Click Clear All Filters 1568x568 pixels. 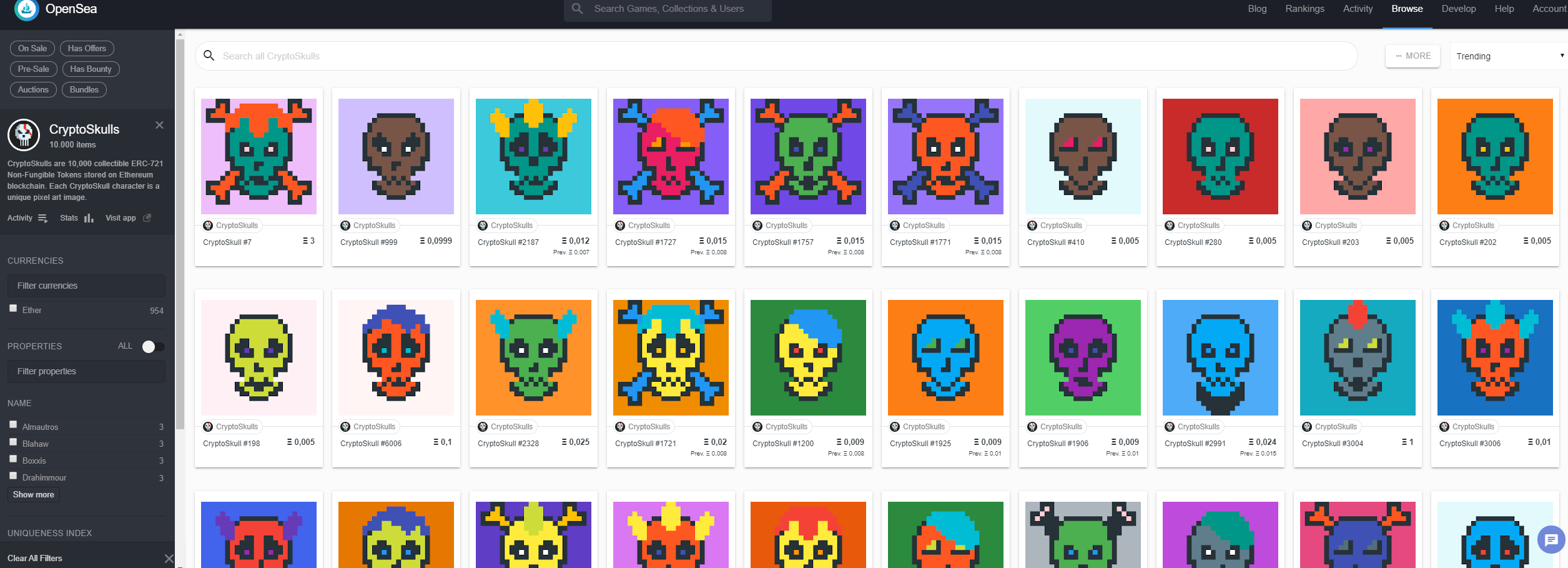pyautogui.click(x=35, y=558)
